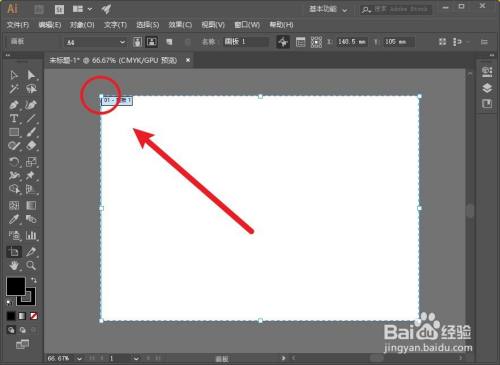Select the Line Segment tool
Image resolution: width=500 pixels, height=365 pixels.
(x=31, y=118)
